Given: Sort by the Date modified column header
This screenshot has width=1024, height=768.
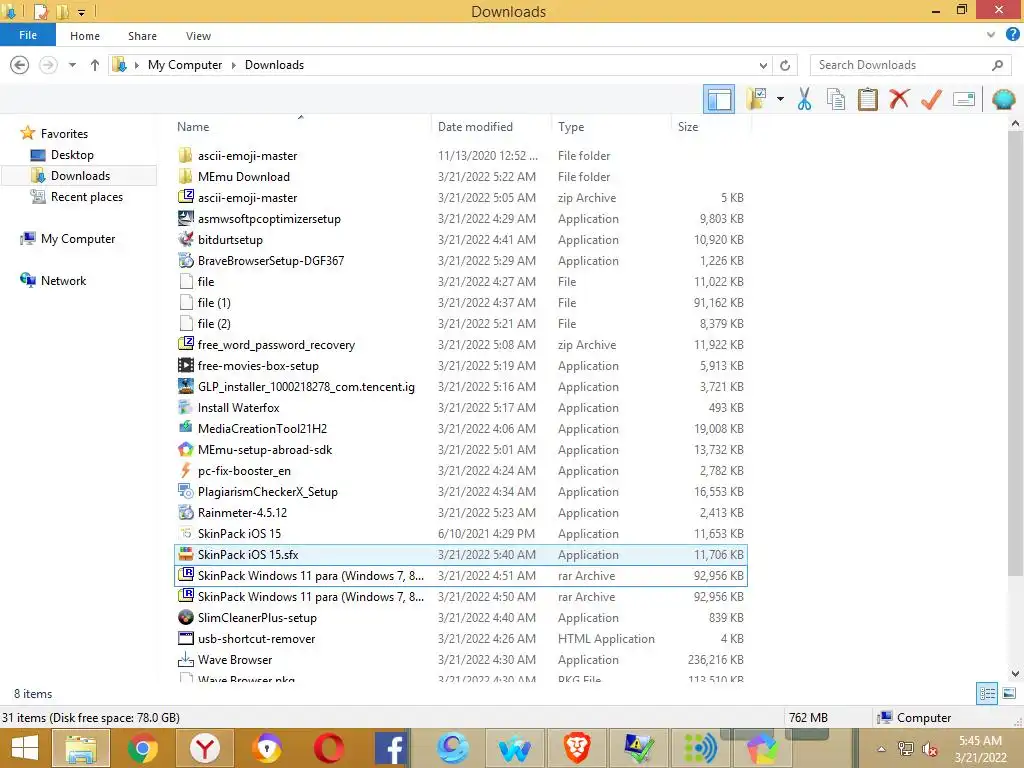Looking at the screenshot, I should 475,127.
